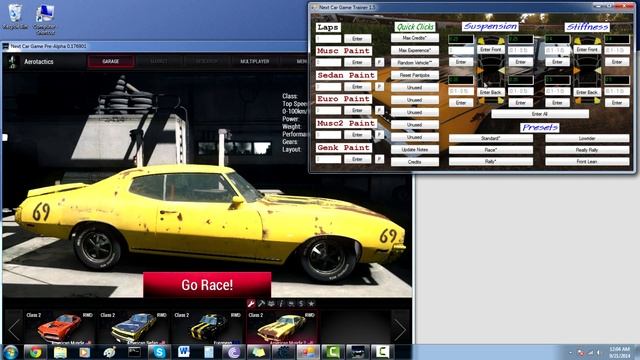Viewport: 640px width, 360px height.
Task: Apply the Rally preset
Action: click(x=491, y=161)
